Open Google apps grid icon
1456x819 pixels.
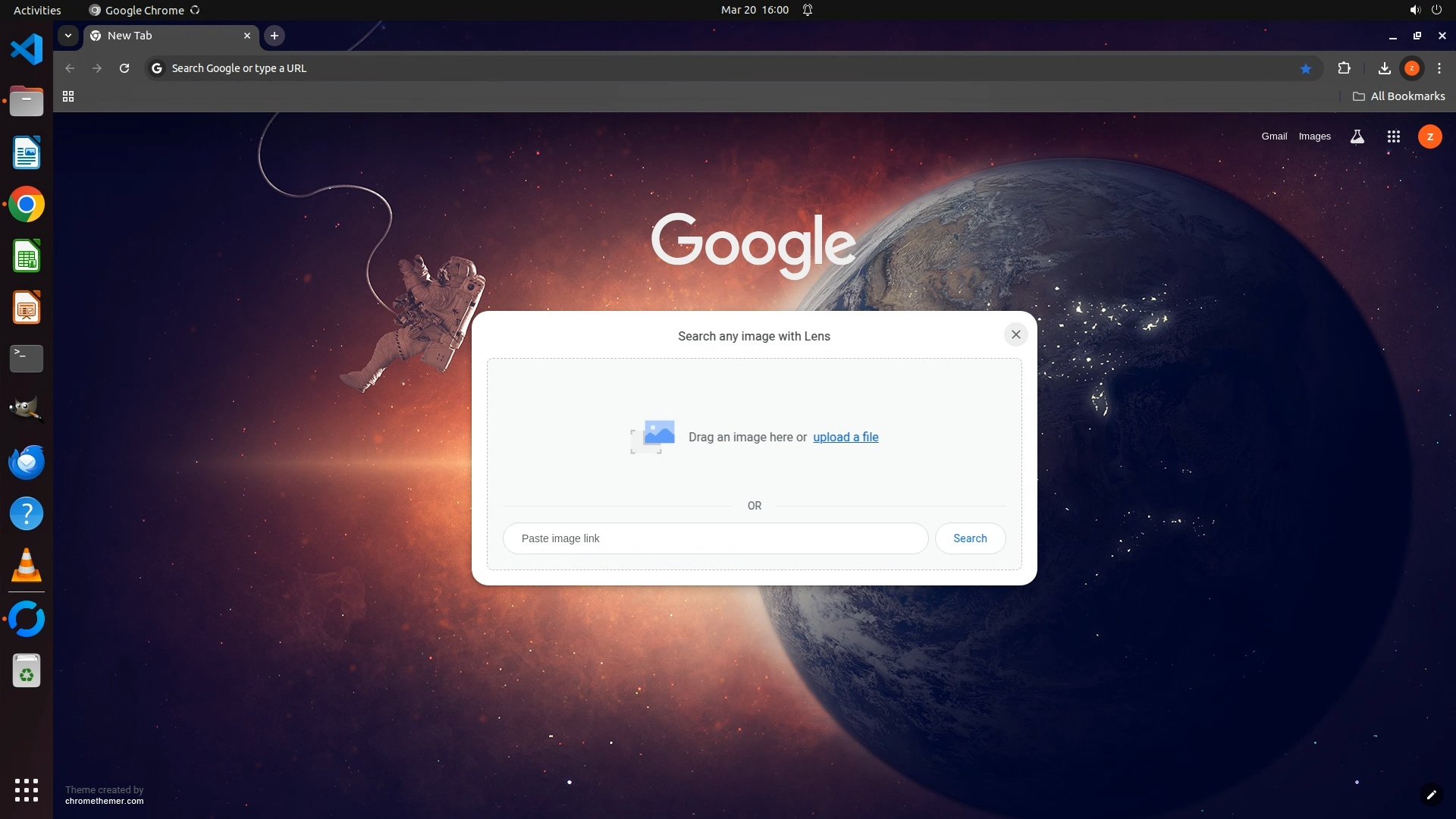(1393, 136)
